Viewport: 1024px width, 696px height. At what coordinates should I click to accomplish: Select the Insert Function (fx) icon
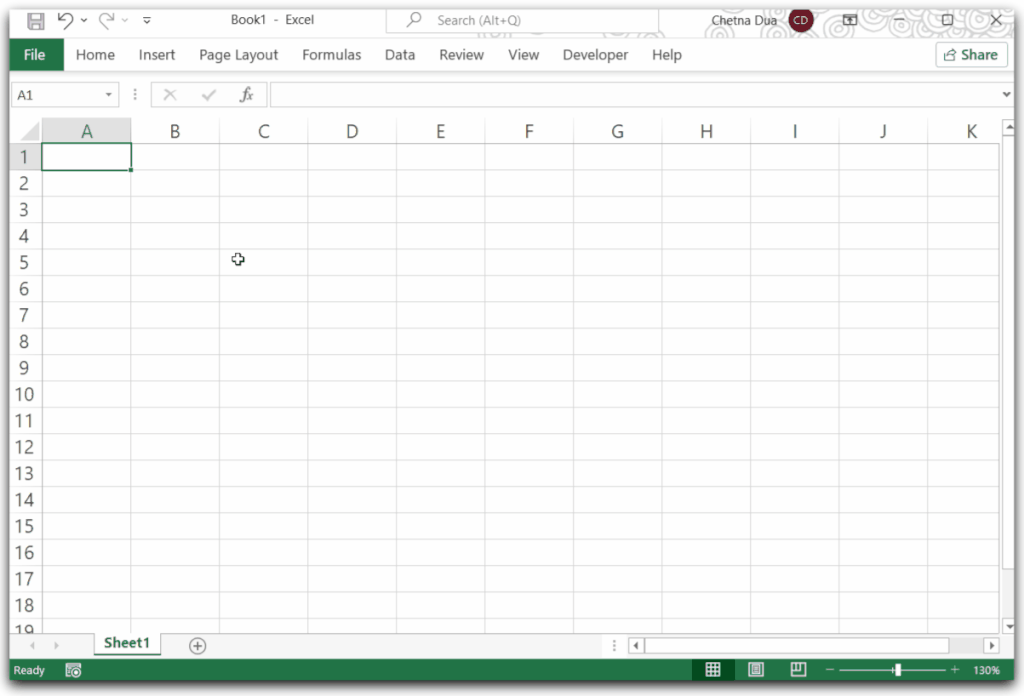tap(246, 94)
